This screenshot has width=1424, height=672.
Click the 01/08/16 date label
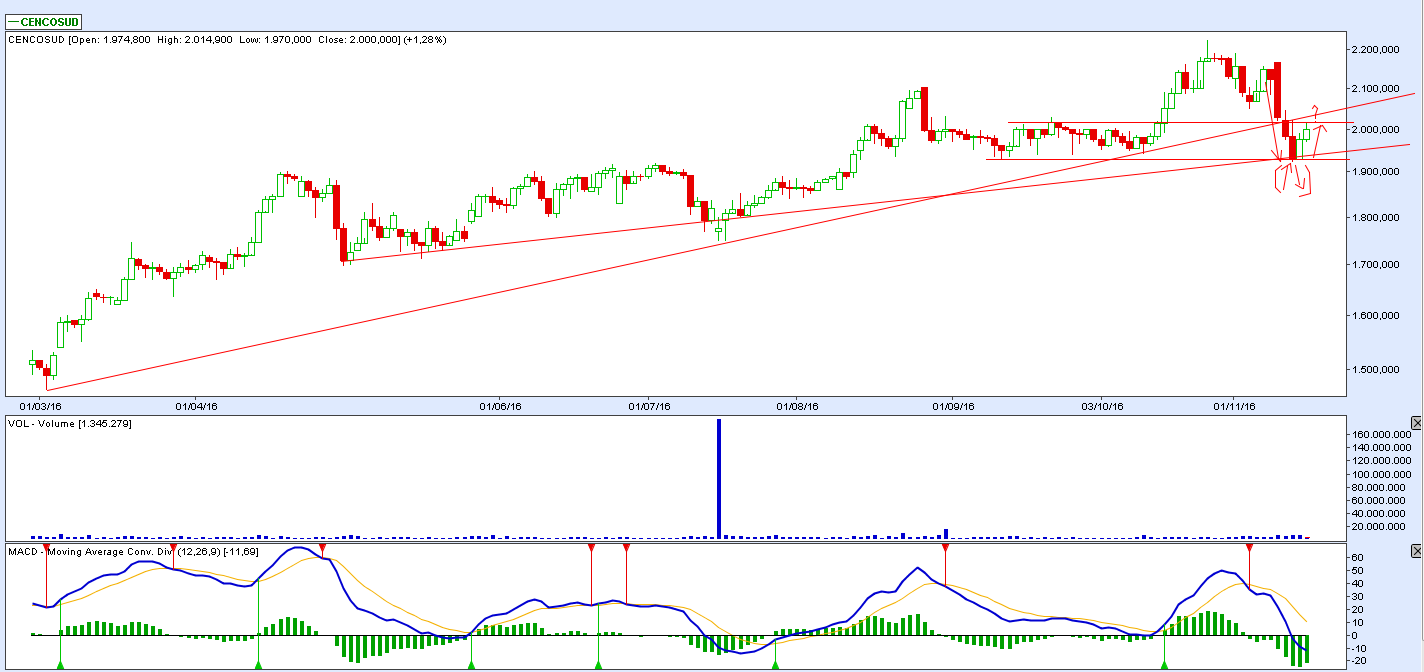click(x=798, y=406)
